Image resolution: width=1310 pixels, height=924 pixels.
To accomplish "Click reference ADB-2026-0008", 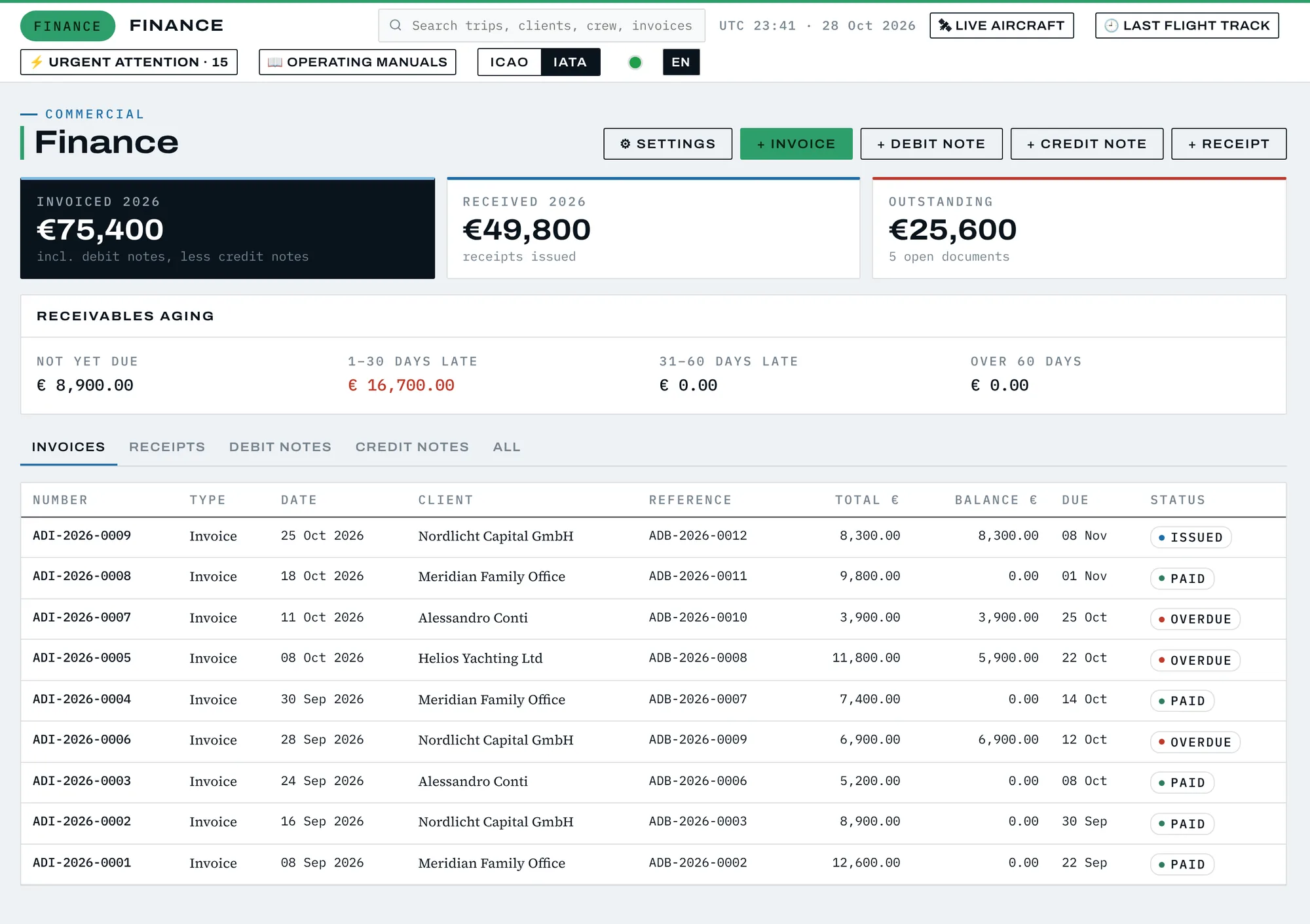I will pyautogui.click(x=698, y=658).
